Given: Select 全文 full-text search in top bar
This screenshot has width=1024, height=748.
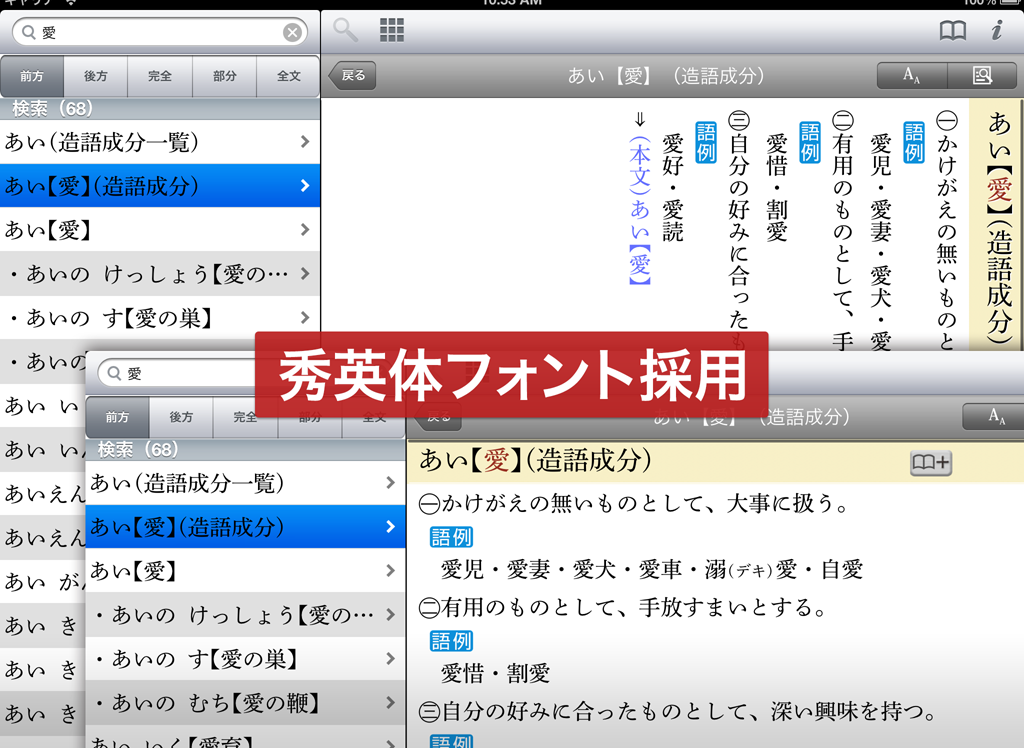Looking at the screenshot, I should [289, 76].
